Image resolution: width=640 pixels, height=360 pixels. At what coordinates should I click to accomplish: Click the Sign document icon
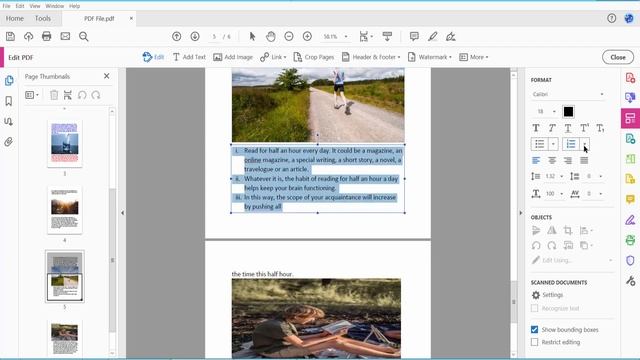451,36
